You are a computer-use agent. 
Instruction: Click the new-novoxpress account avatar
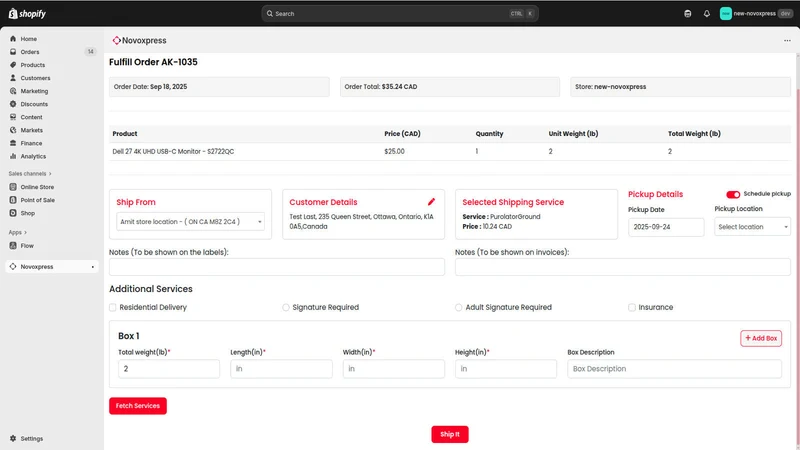(726, 14)
